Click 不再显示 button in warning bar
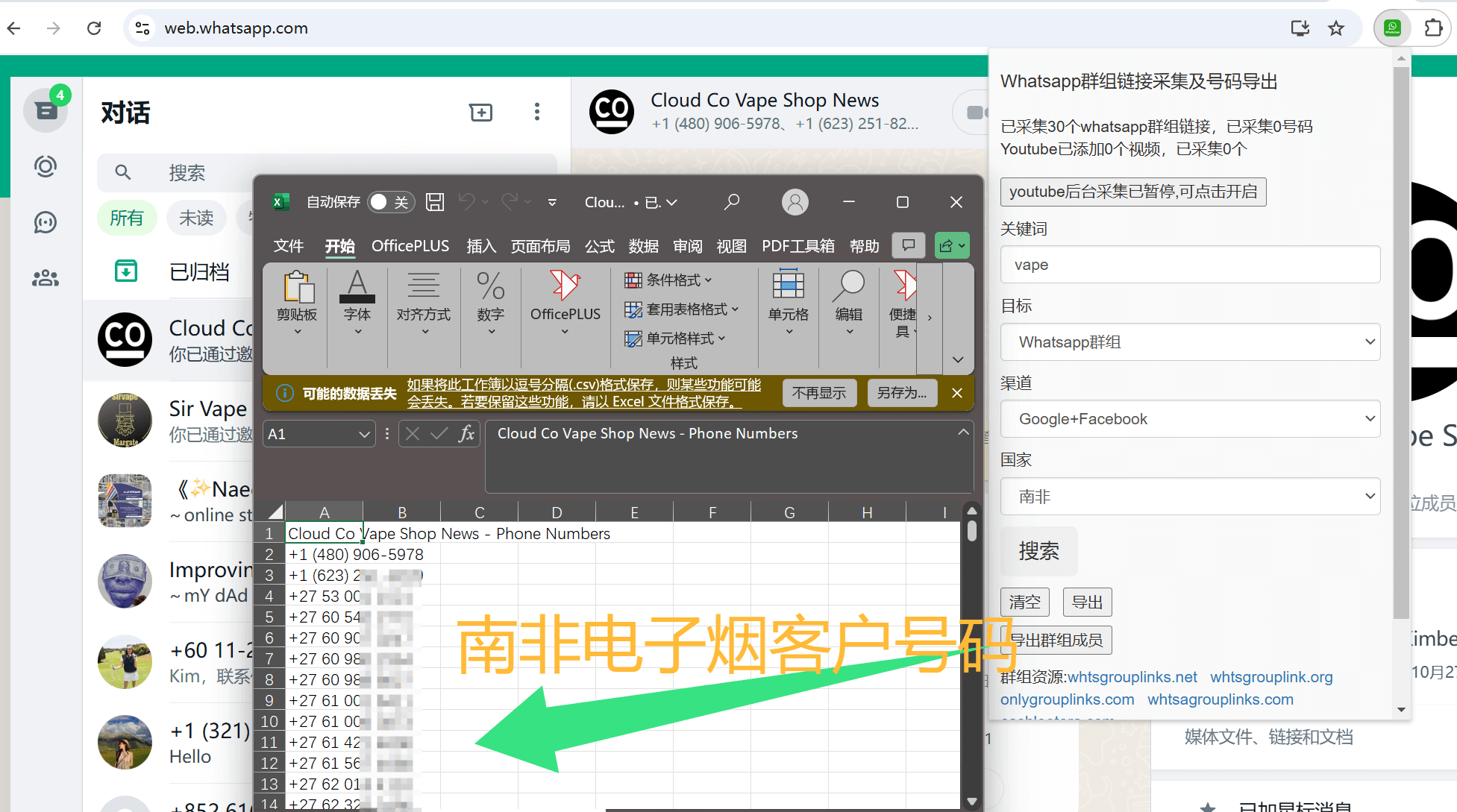Screen dimensions: 1457x812 [819, 393]
